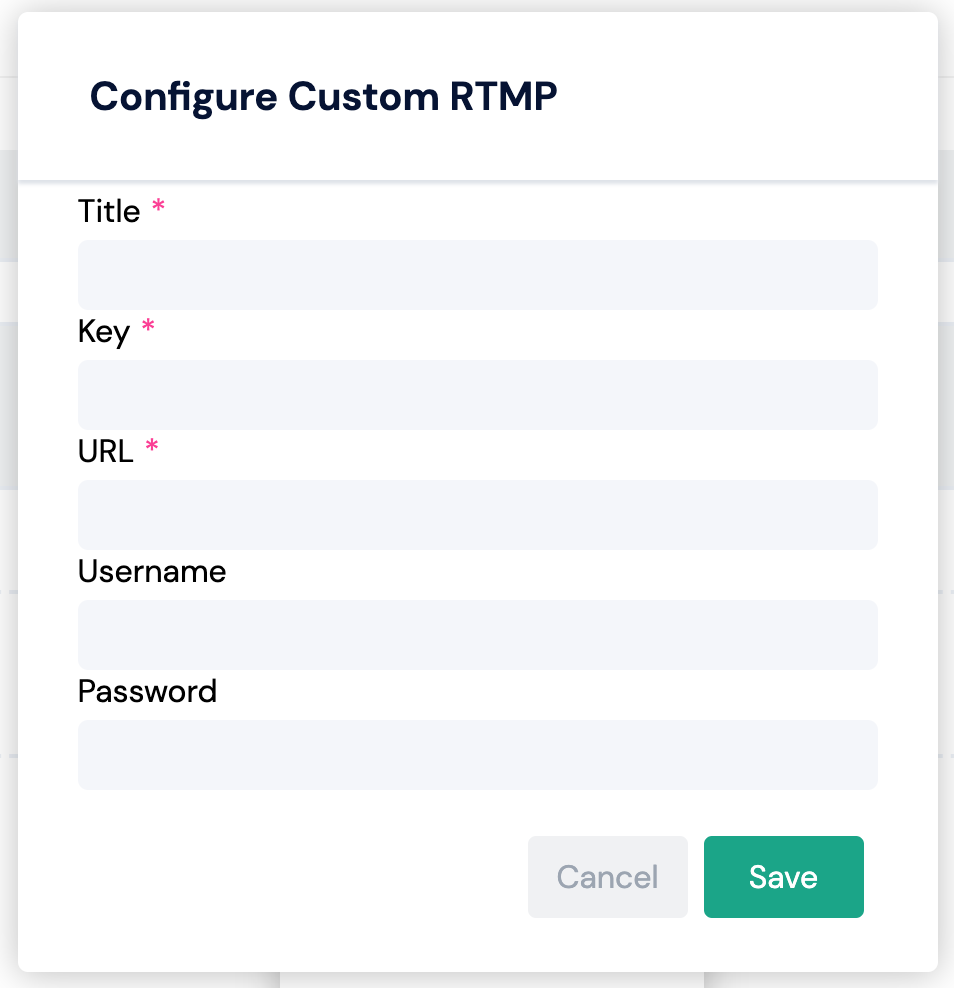The height and width of the screenshot is (988, 954).
Task: Select the Username text field
Action: pos(477,635)
